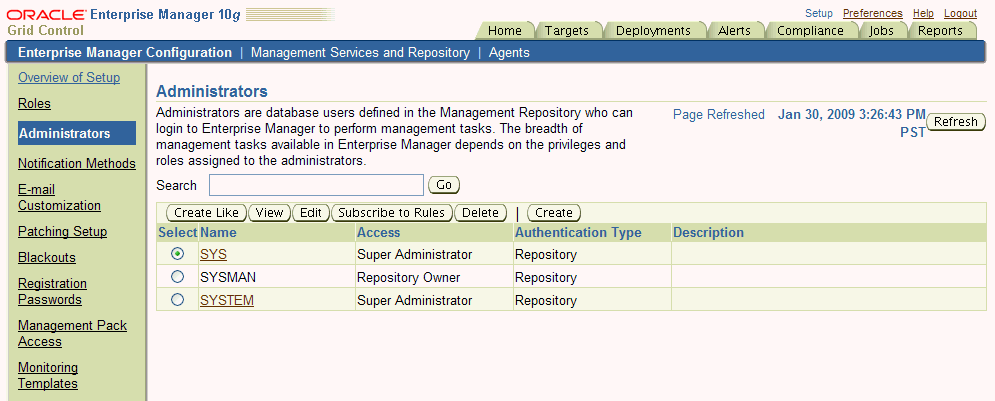Click the Go search button

[444, 185]
